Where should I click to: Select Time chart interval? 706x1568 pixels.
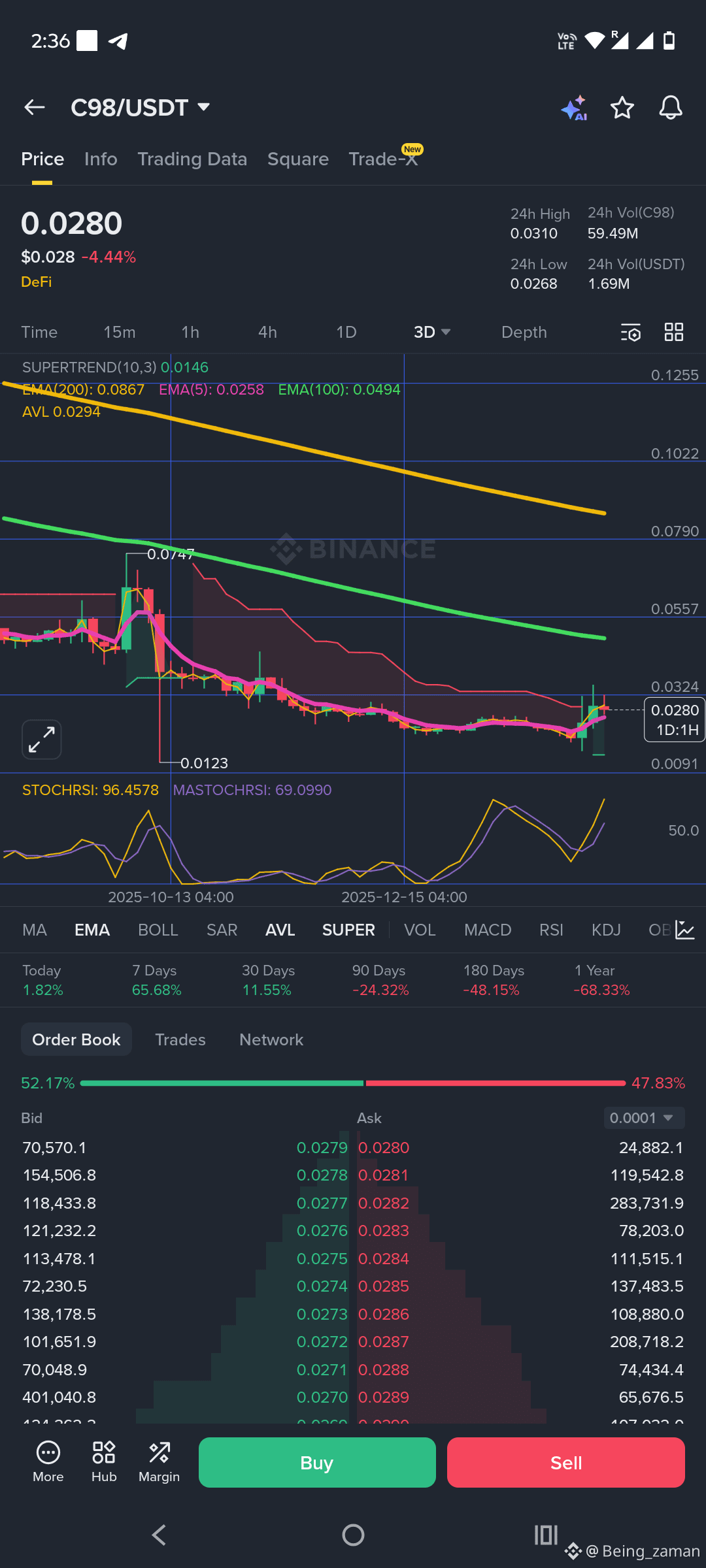pos(39,332)
